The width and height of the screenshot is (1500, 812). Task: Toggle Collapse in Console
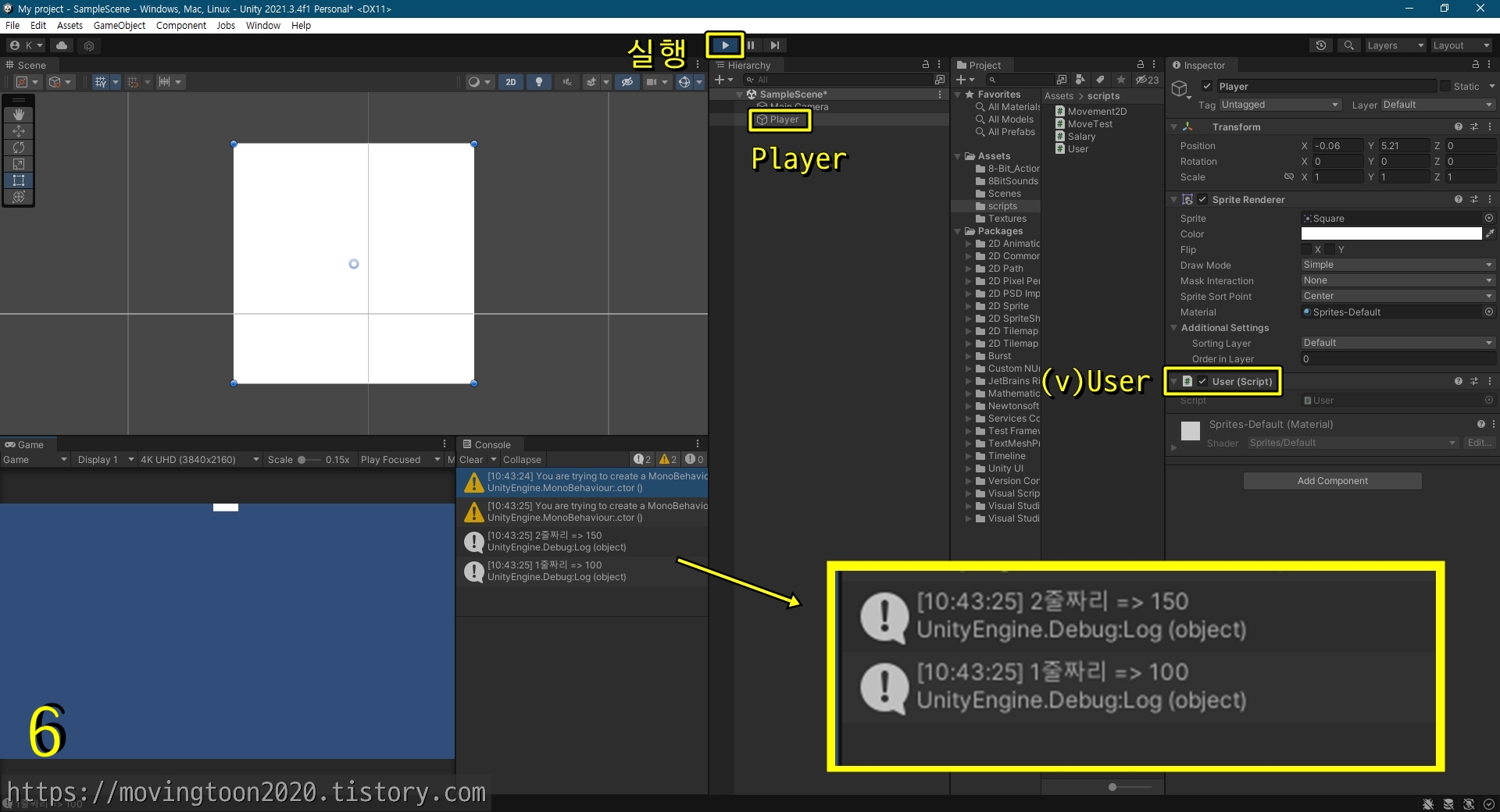pos(522,460)
